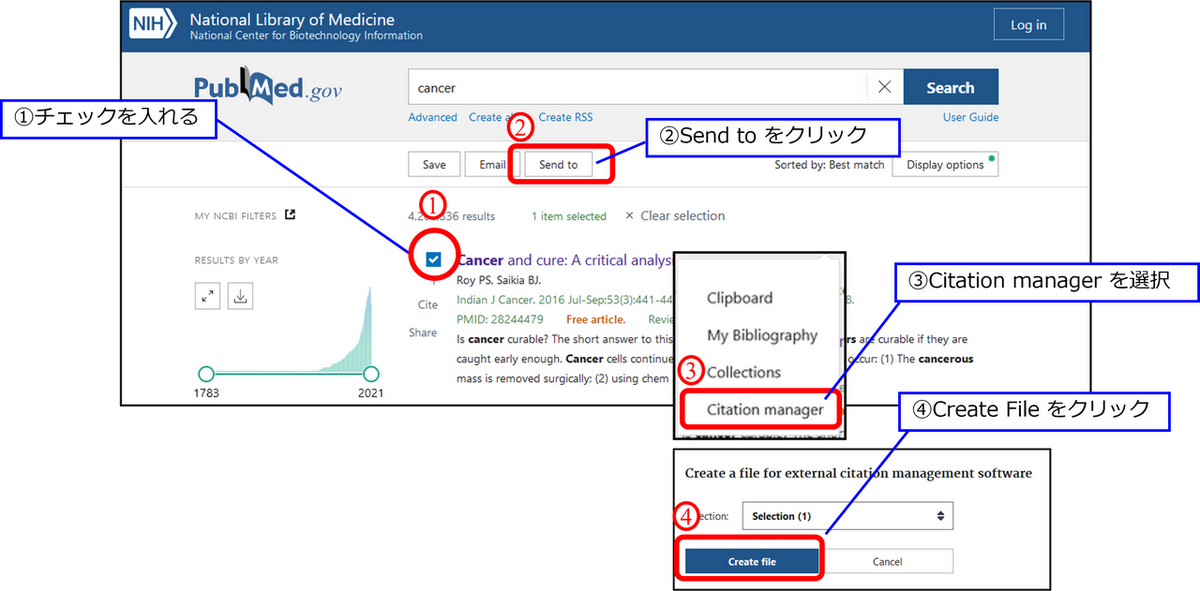Click the Log in button
The width and height of the screenshot is (1200, 591).
pos(1028,24)
